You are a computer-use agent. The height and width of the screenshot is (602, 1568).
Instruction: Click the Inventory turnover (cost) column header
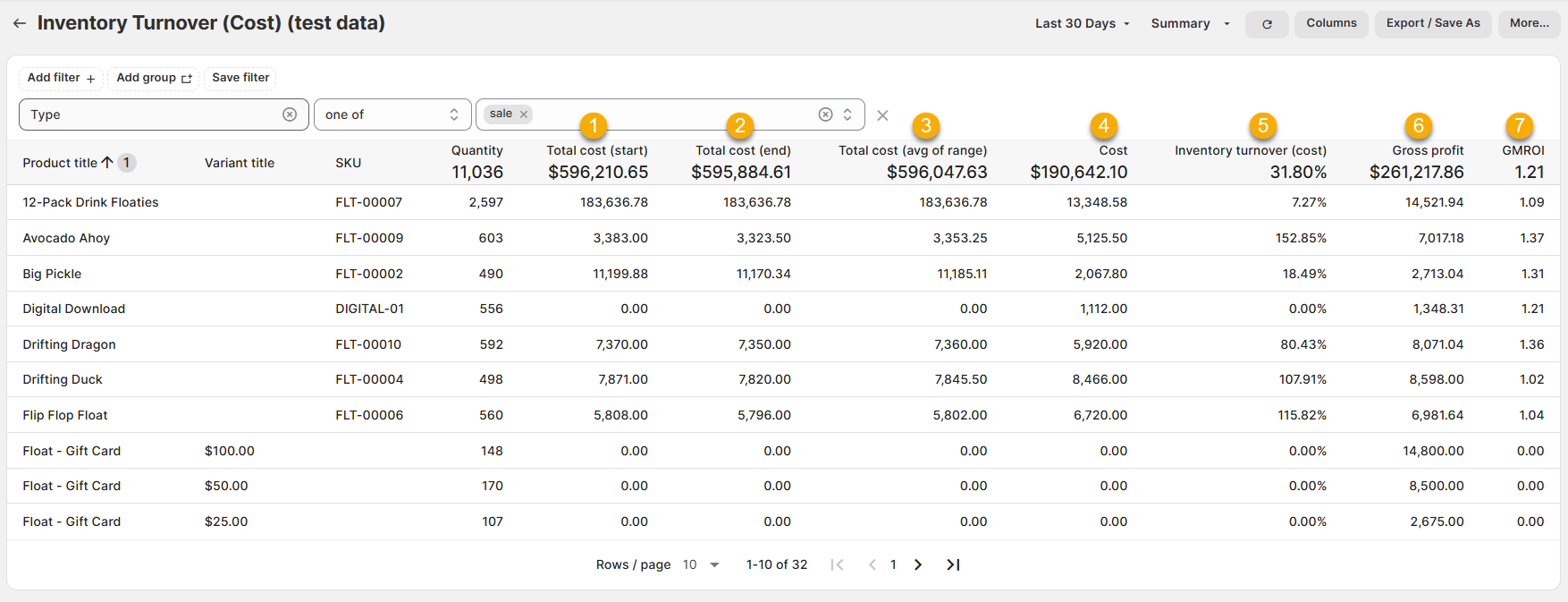point(1250,150)
